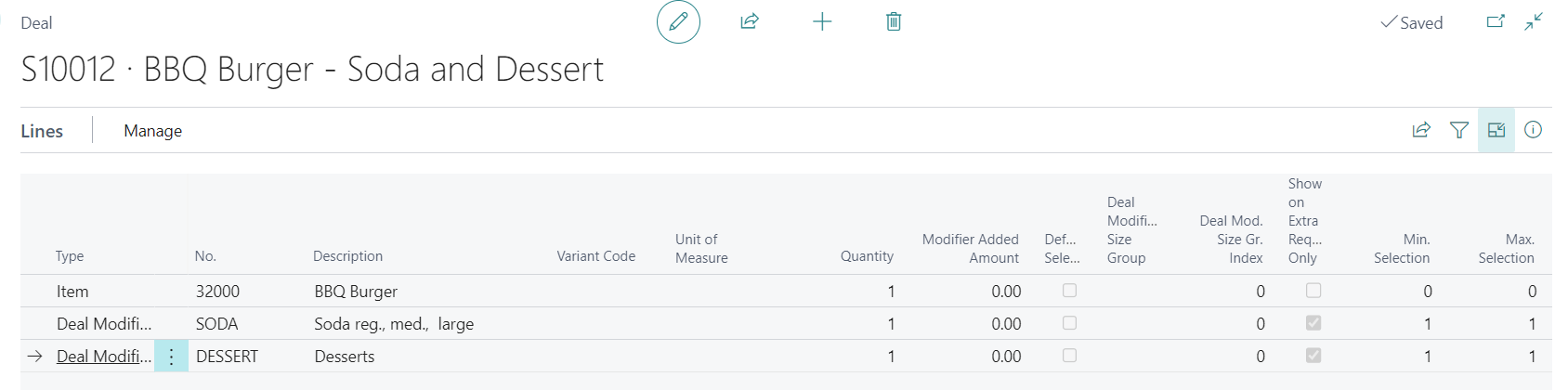Screen dimensions: 1568x390
Task: Show the information factbox icon
Action: [x=1534, y=130]
